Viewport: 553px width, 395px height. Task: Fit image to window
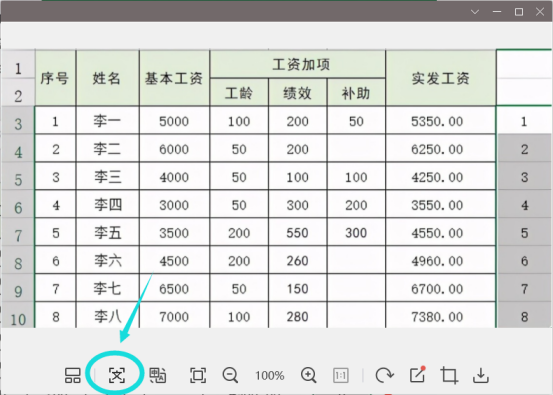tap(198, 375)
